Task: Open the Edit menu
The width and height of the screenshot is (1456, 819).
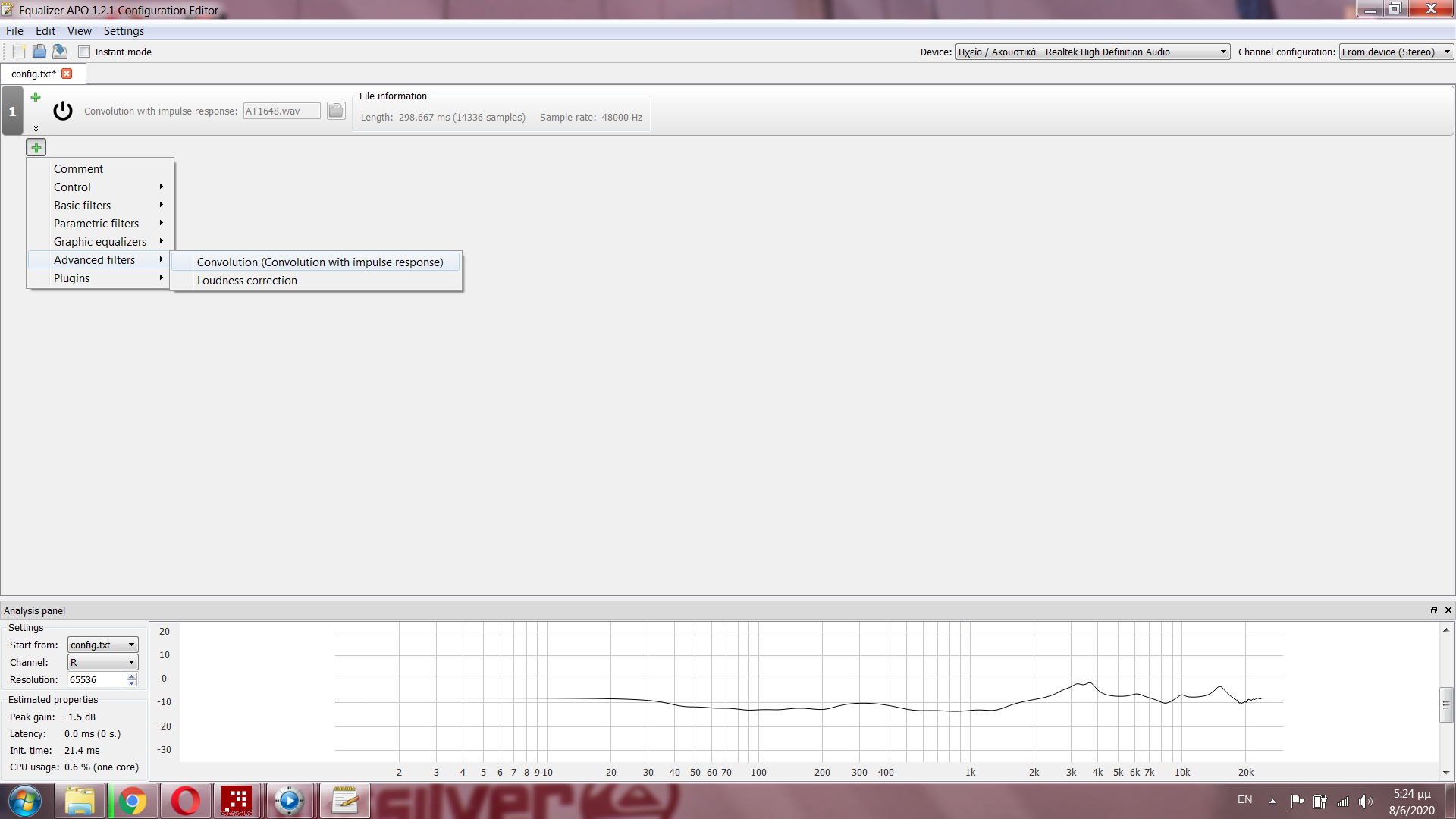Action: click(x=45, y=31)
